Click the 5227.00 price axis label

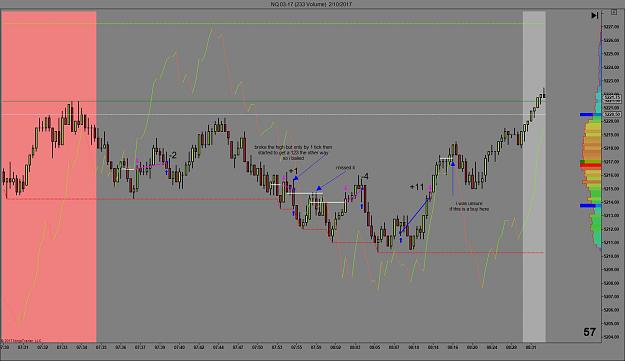click(611, 27)
